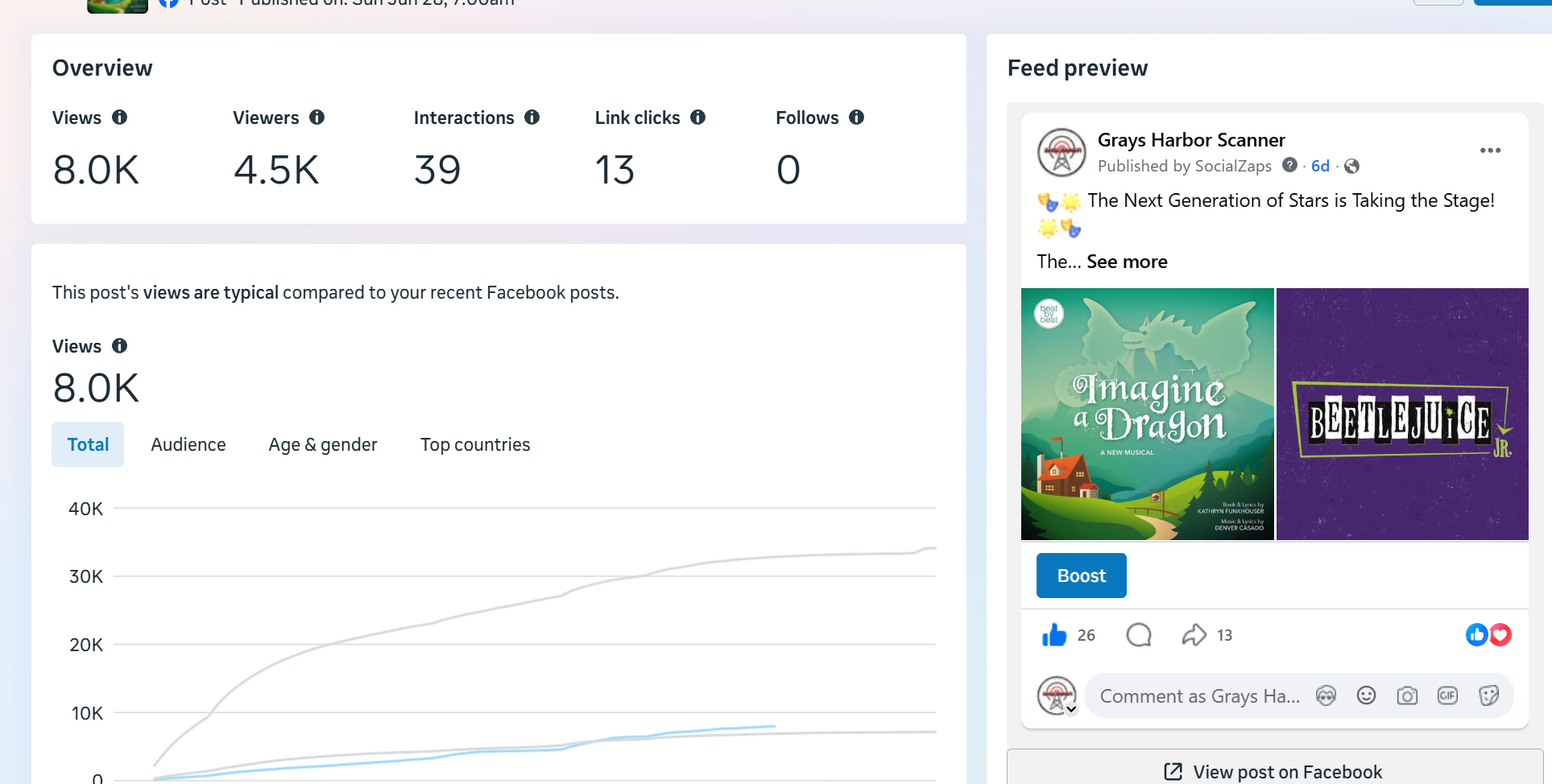Click the 'The Next Generation of Stars' post caption
1552x784 pixels.
[x=1291, y=200]
